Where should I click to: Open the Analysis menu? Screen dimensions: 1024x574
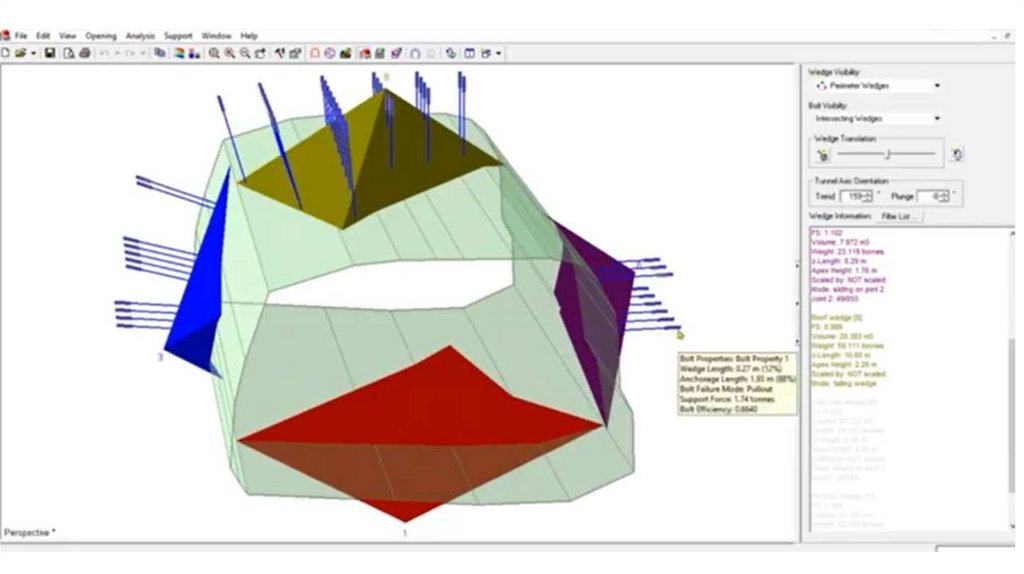(140, 36)
